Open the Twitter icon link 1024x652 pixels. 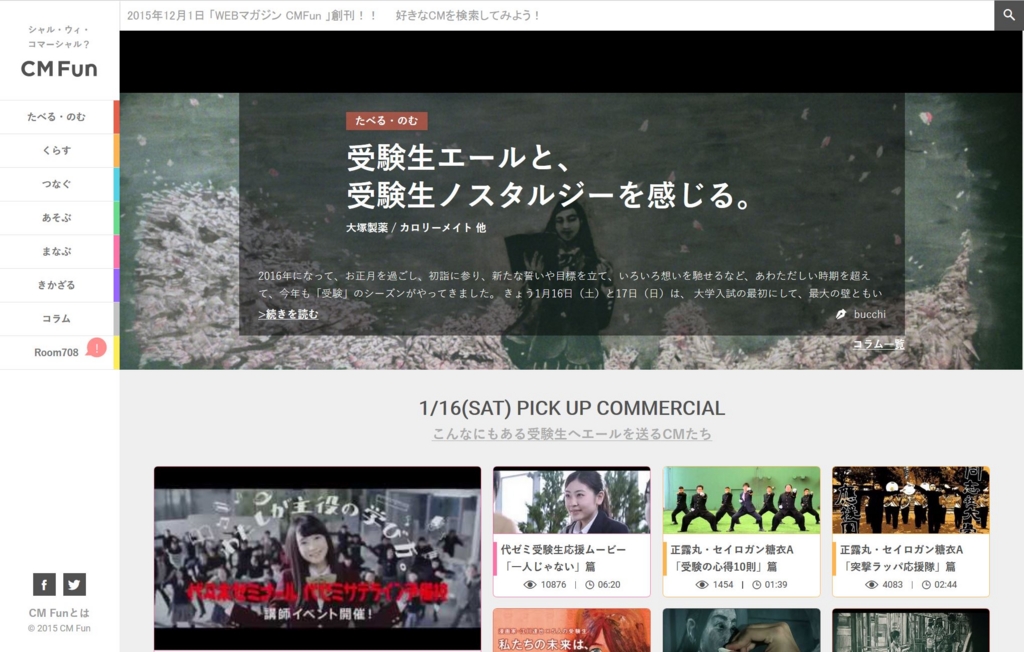click(74, 584)
